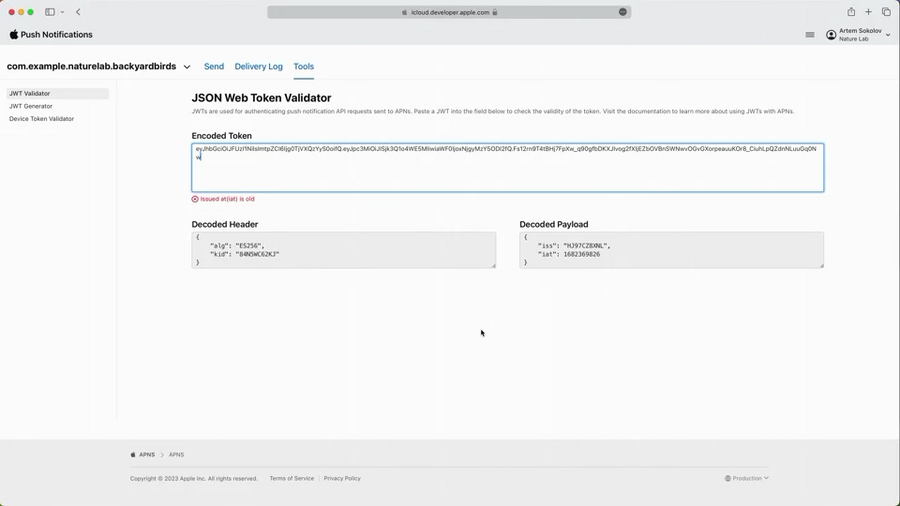Click the 'Issued at(iat) is old' error message

coord(227,199)
